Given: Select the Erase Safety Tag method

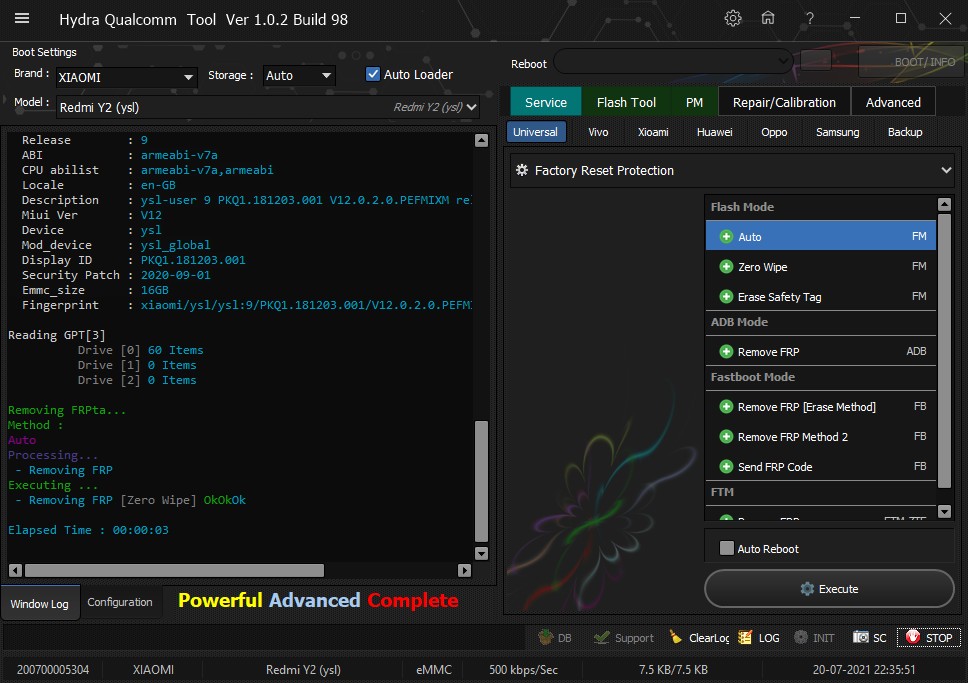Looking at the screenshot, I should (x=820, y=297).
